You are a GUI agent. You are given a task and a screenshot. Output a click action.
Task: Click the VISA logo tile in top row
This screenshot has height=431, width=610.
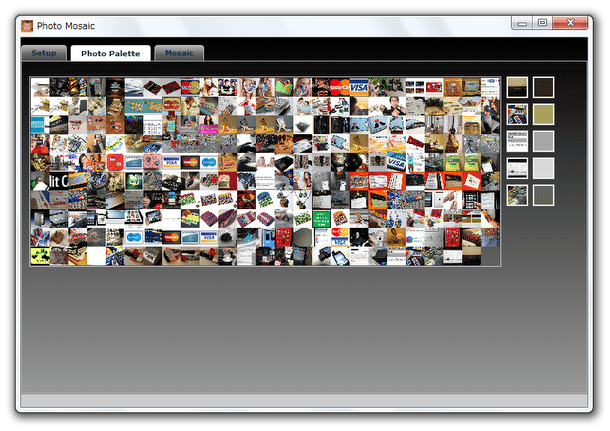click(359, 87)
